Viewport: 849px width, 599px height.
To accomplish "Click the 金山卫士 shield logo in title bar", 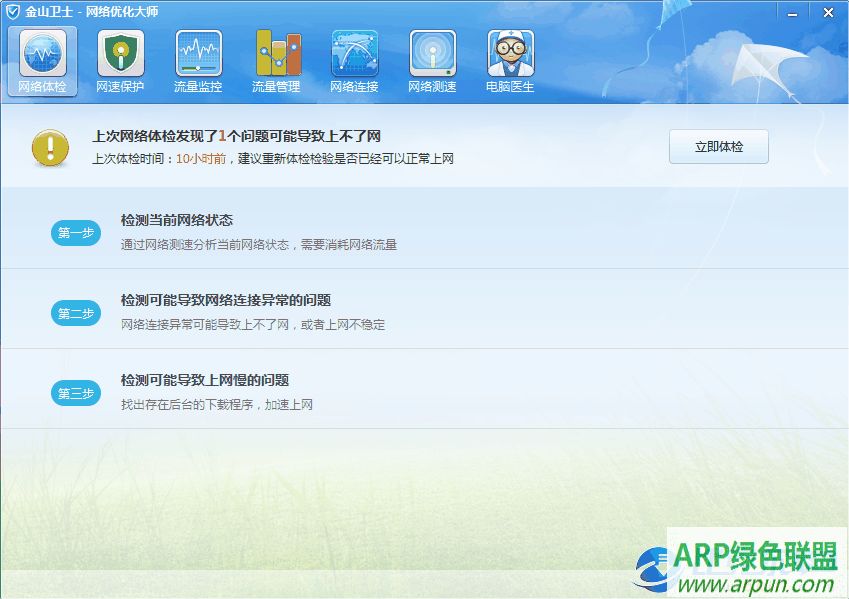I will (13, 12).
